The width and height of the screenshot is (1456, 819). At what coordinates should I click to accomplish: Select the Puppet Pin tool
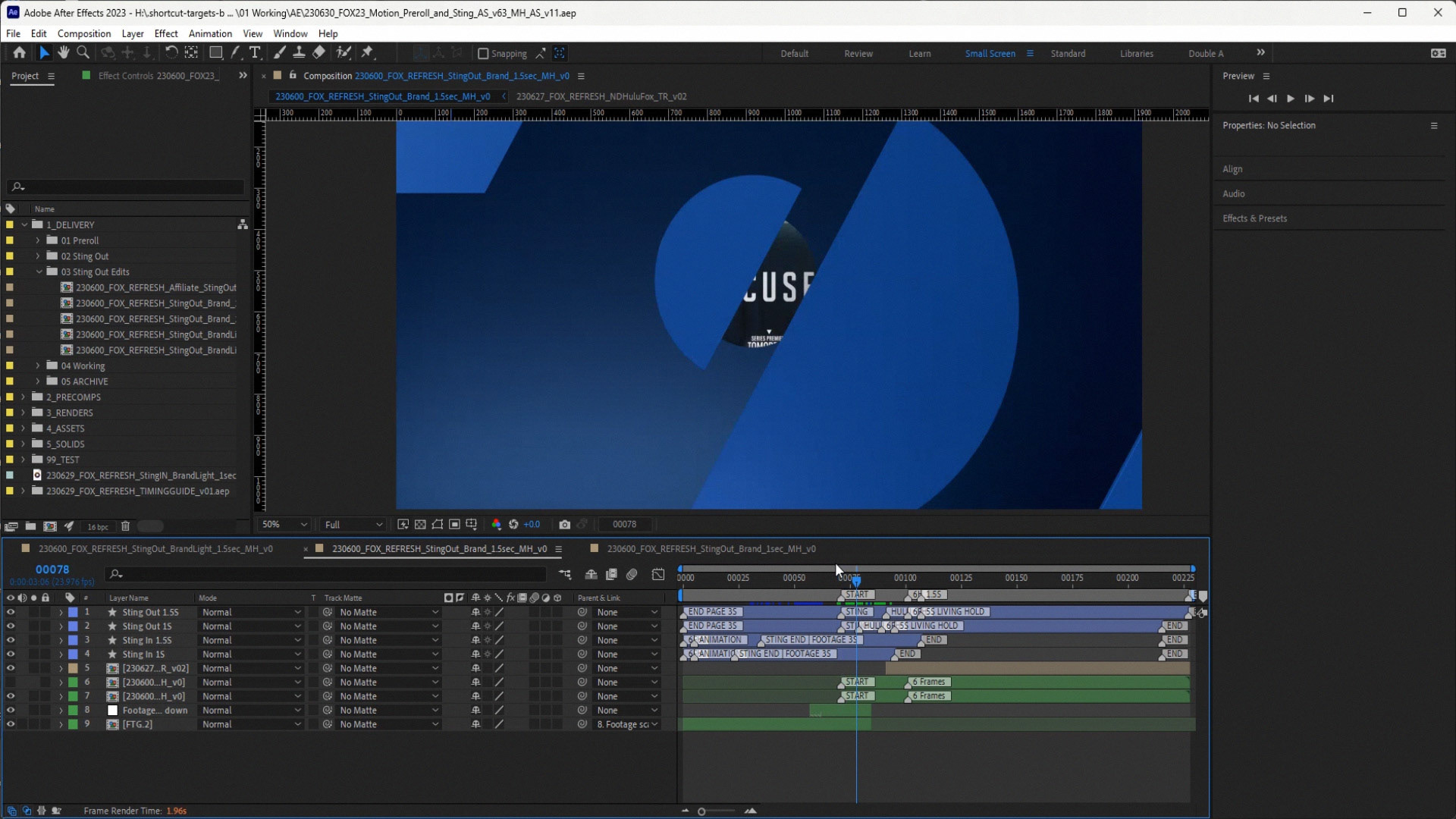pyautogui.click(x=368, y=52)
